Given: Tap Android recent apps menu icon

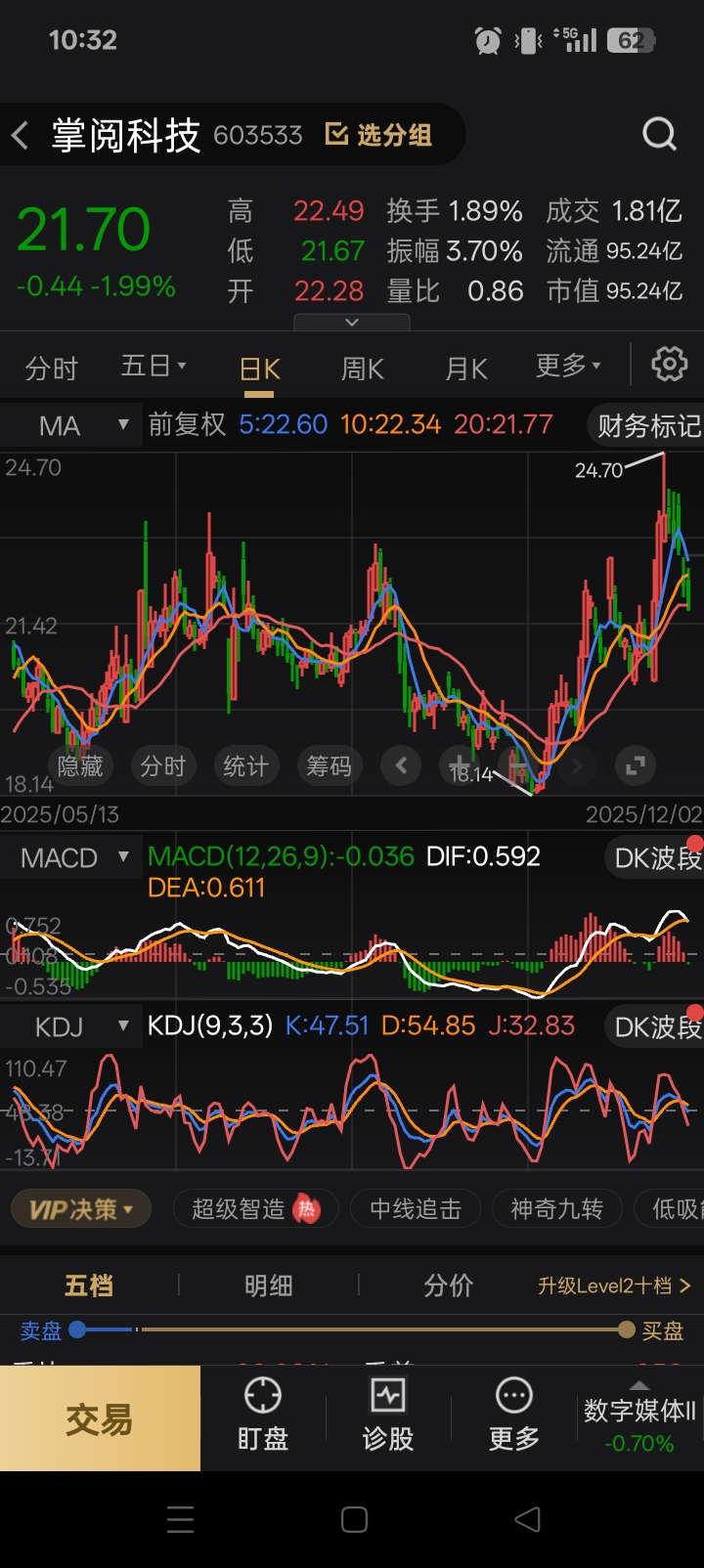Looking at the screenshot, I should coord(180,1519).
